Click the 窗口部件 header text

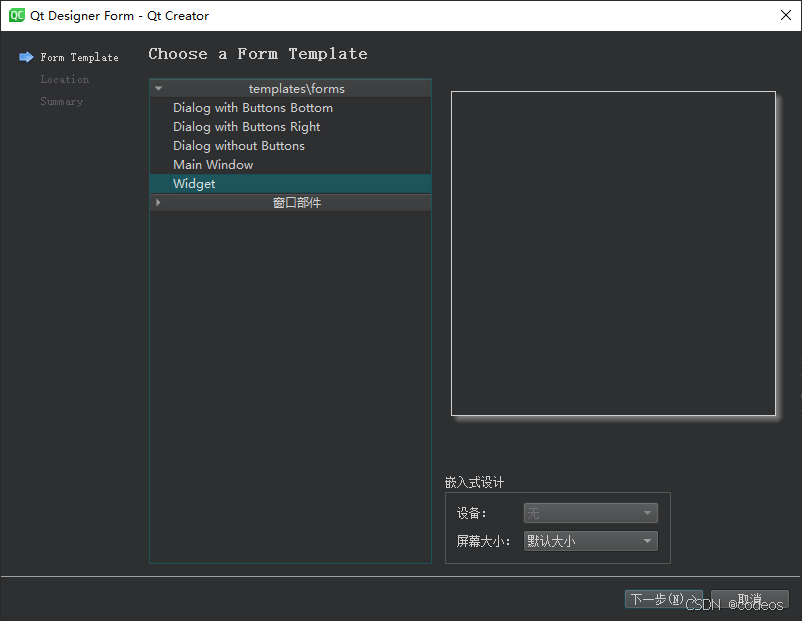tap(297, 203)
